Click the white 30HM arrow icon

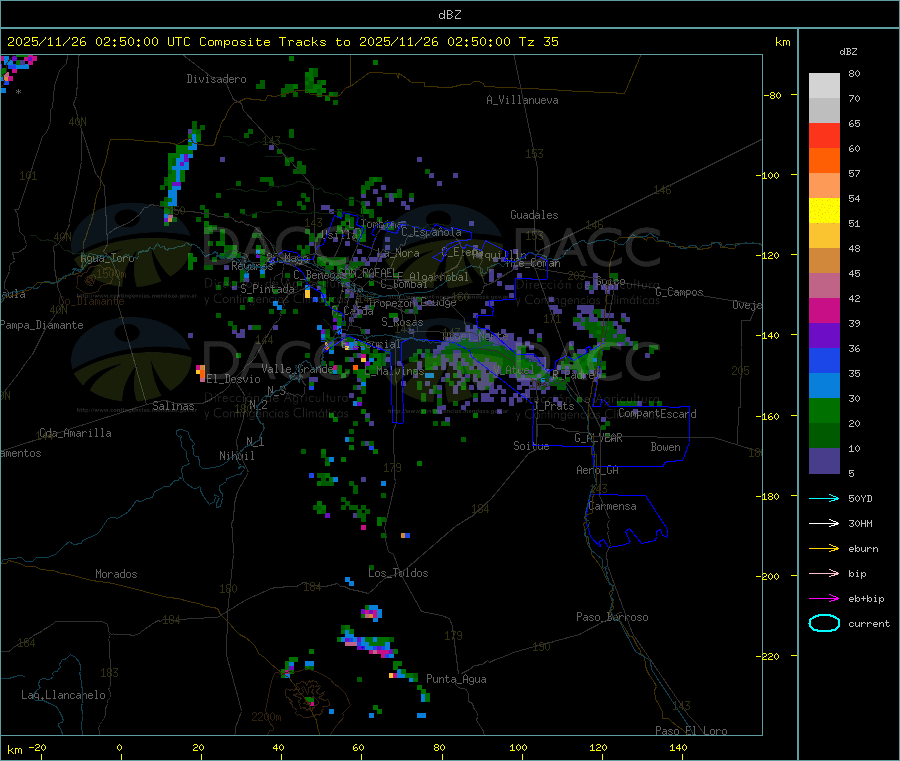point(824,523)
